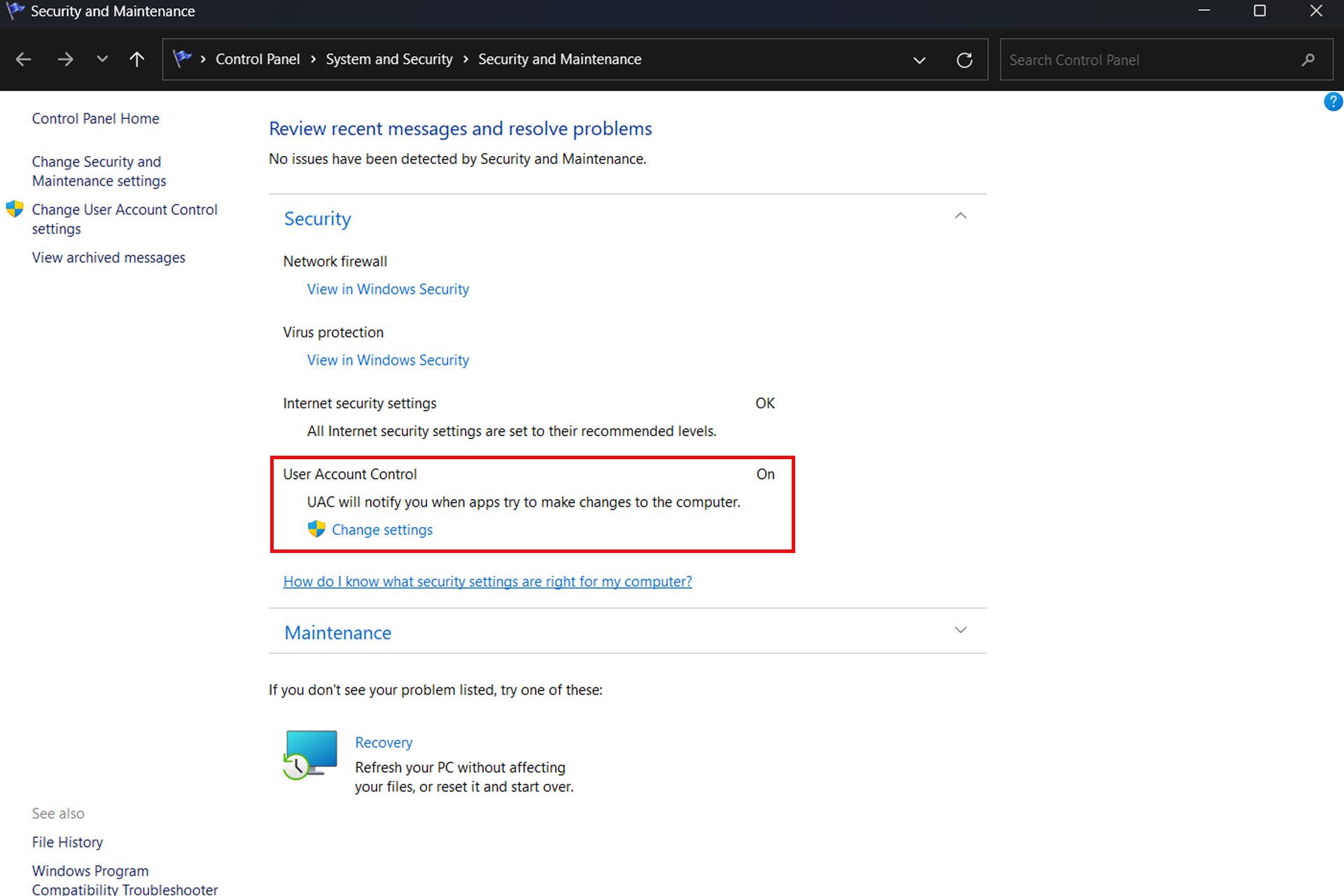Click the search magnifier icon
1344x896 pixels.
[1308, 60]
